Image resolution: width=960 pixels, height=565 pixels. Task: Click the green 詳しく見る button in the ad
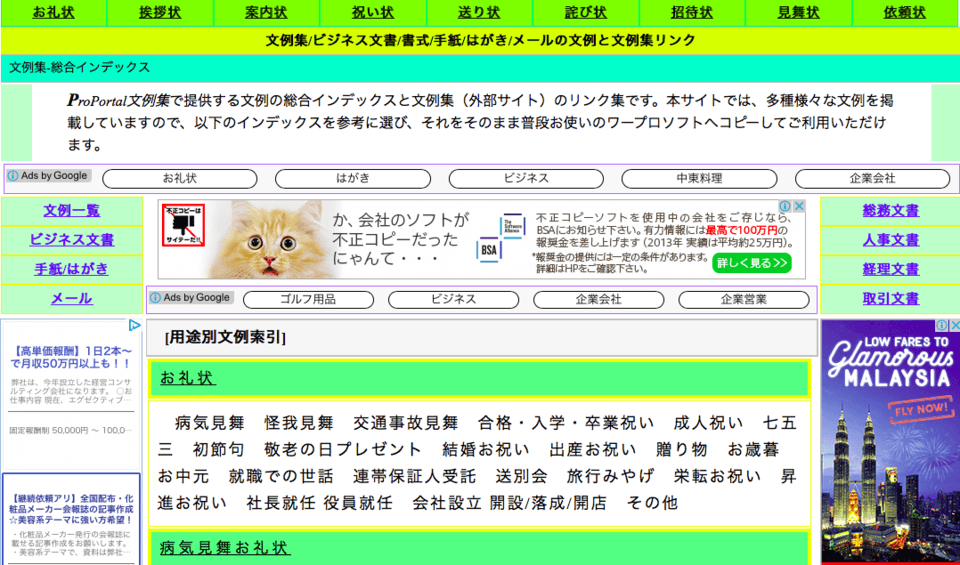point(752,263)
